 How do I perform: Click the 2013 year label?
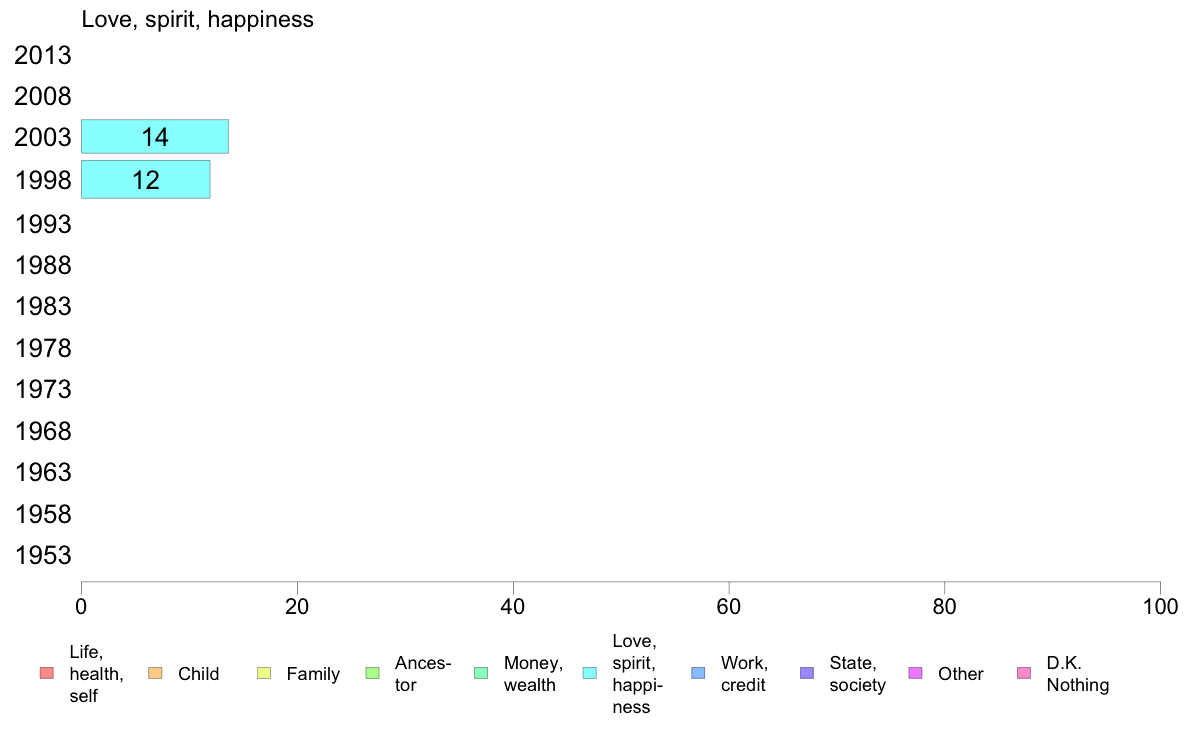42,55
